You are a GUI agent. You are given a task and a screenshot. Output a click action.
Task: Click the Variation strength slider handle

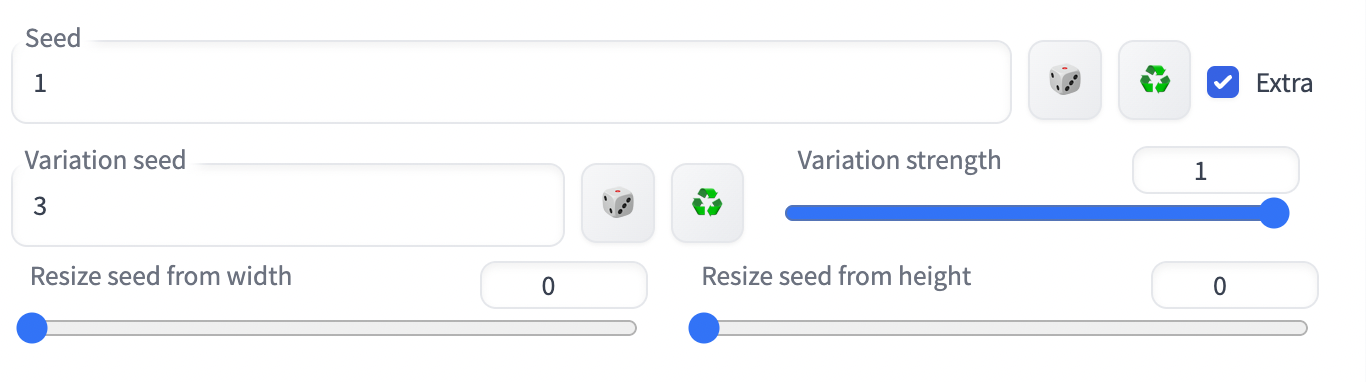click(1274, 213)
